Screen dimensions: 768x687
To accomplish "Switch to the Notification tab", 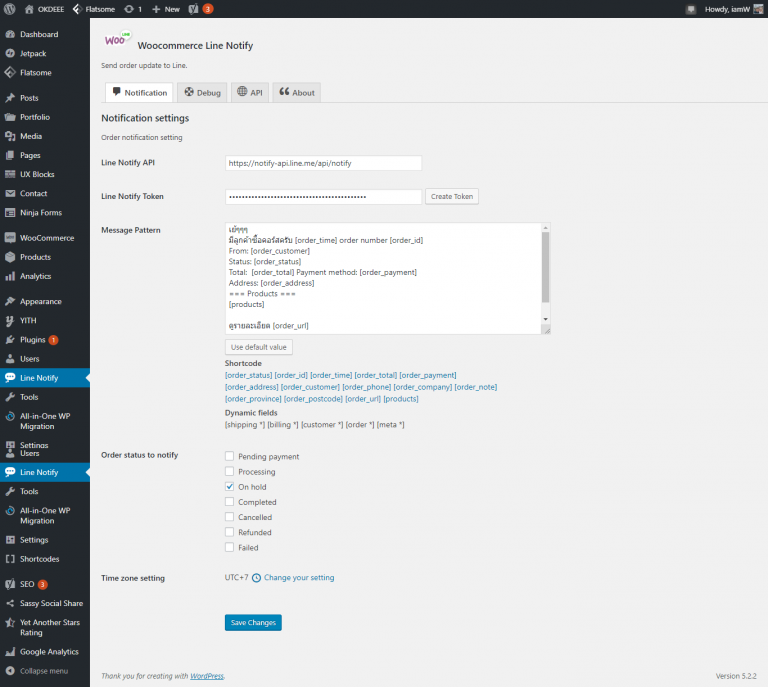I will click(x=139, y=93).
